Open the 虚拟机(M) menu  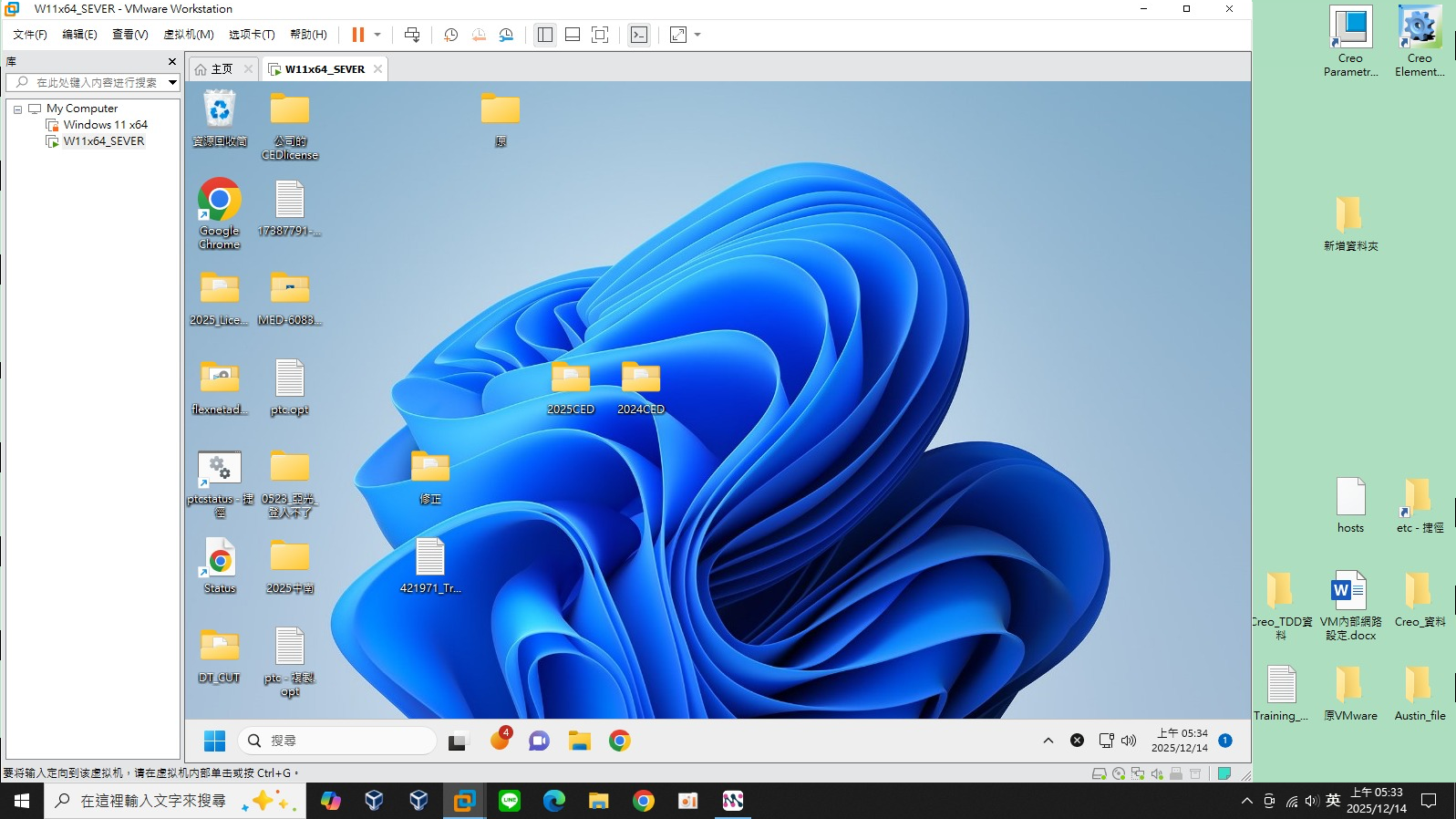(x=188, y=35)
